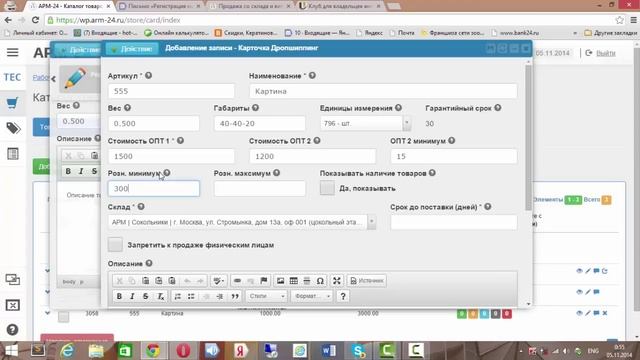640x360 pixels.
Task: Click the Cut icon in the description editor
Action: pos(119,281)
